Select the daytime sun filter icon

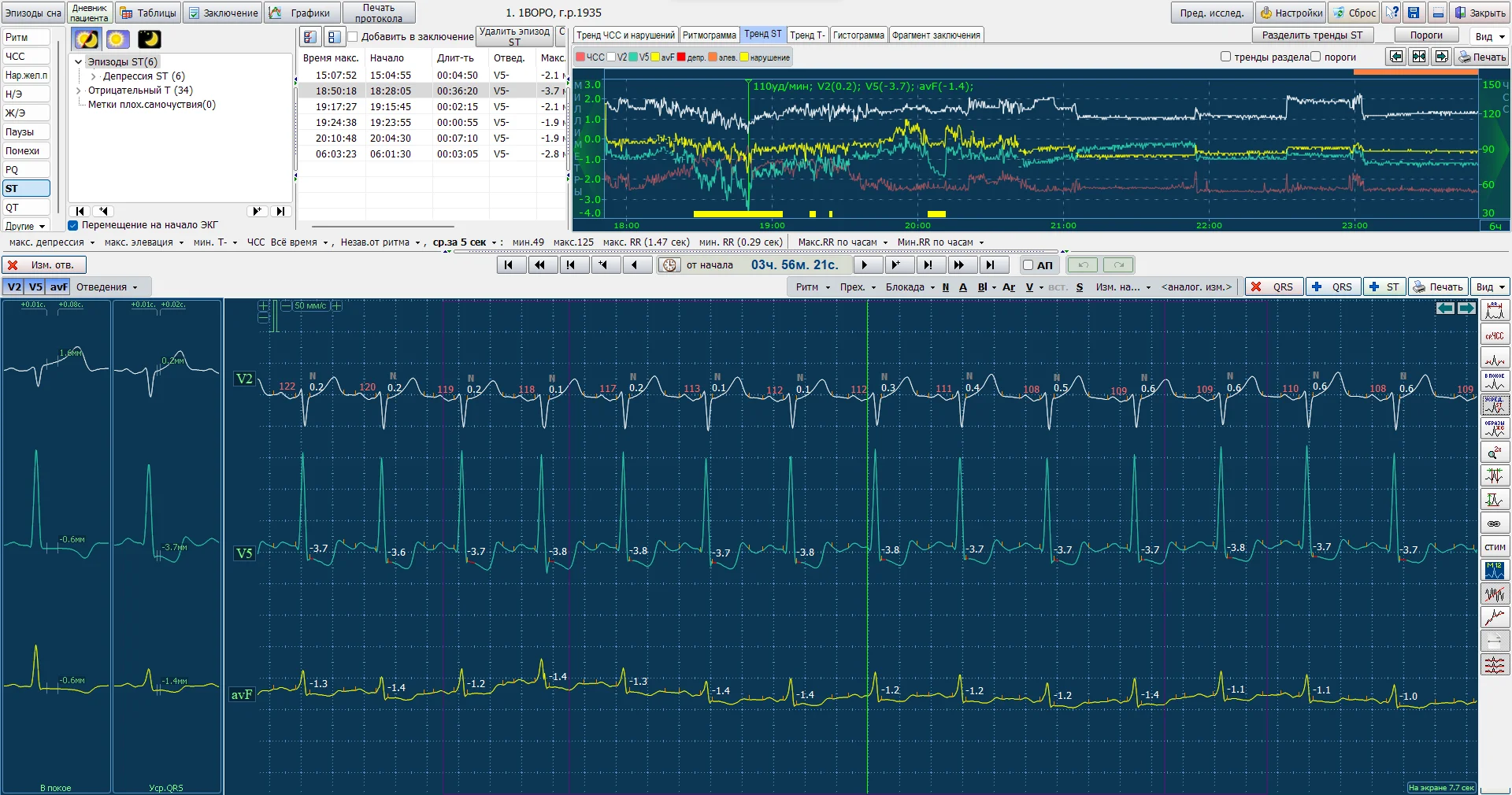[117, 39]
